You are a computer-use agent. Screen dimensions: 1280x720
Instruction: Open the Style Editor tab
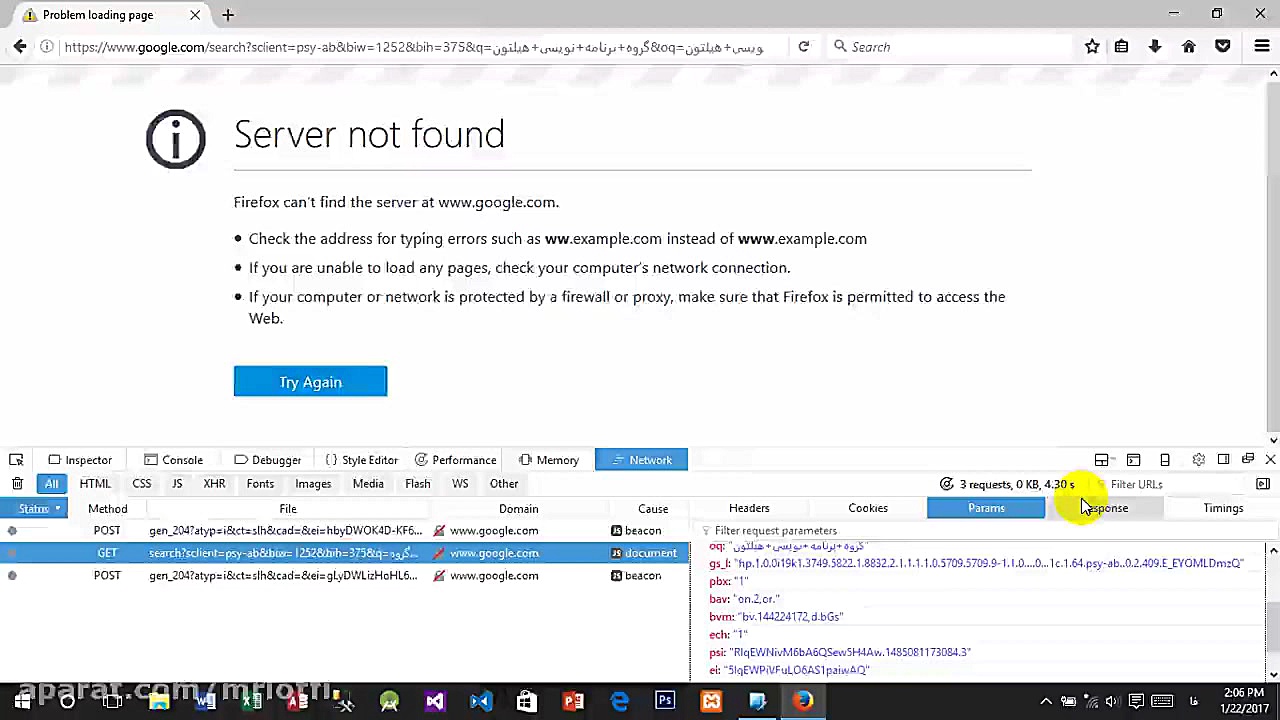tap(361, 460)
